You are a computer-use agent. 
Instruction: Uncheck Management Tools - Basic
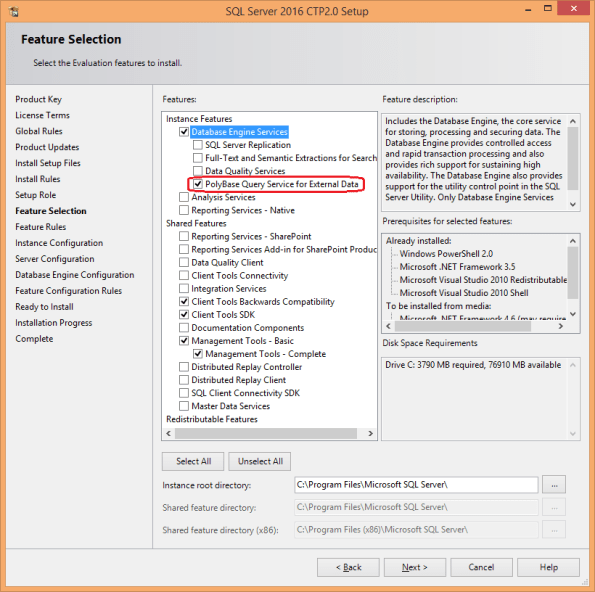(x=184, y=340)
